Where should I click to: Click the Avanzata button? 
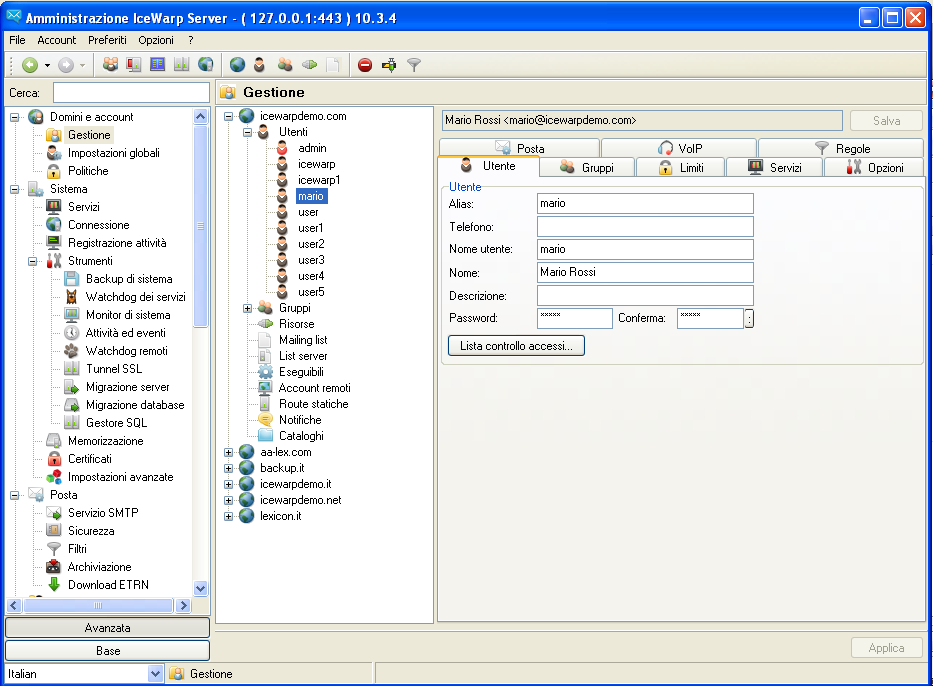pos(107,628)
